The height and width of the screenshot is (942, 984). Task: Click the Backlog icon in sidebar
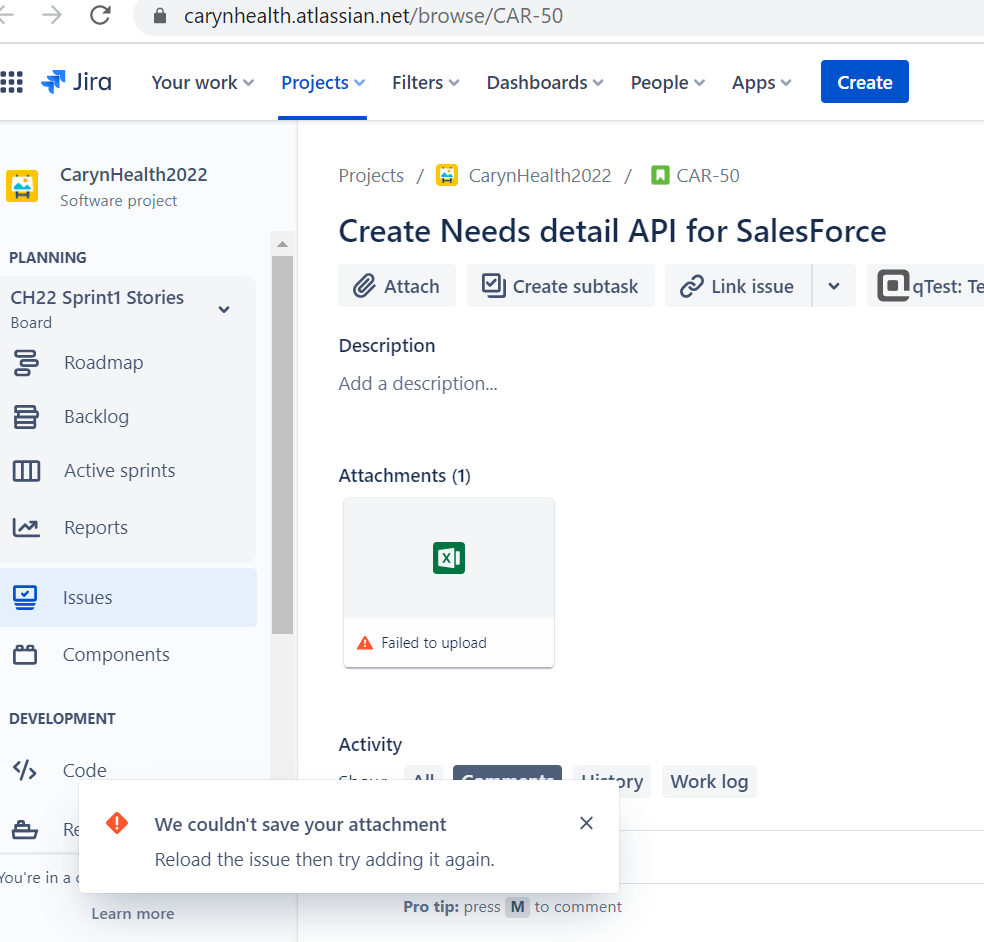point(26,417)
